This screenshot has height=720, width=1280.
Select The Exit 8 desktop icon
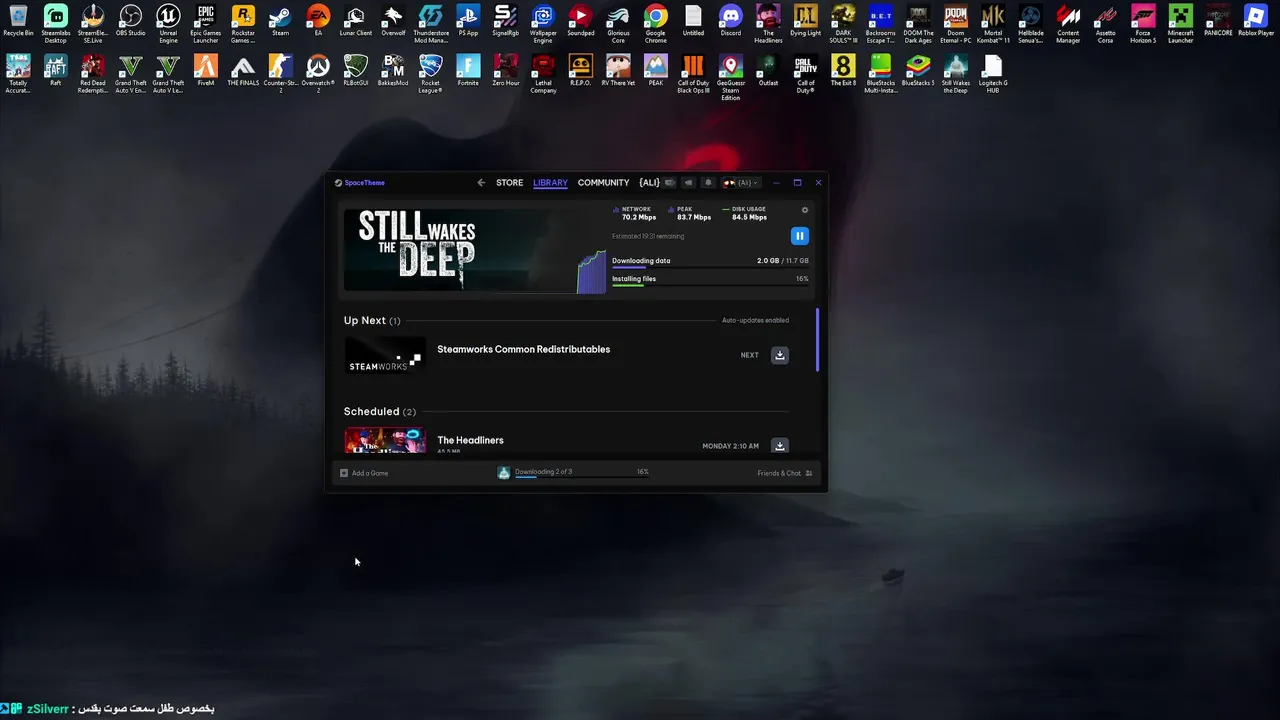pos(843,70)
